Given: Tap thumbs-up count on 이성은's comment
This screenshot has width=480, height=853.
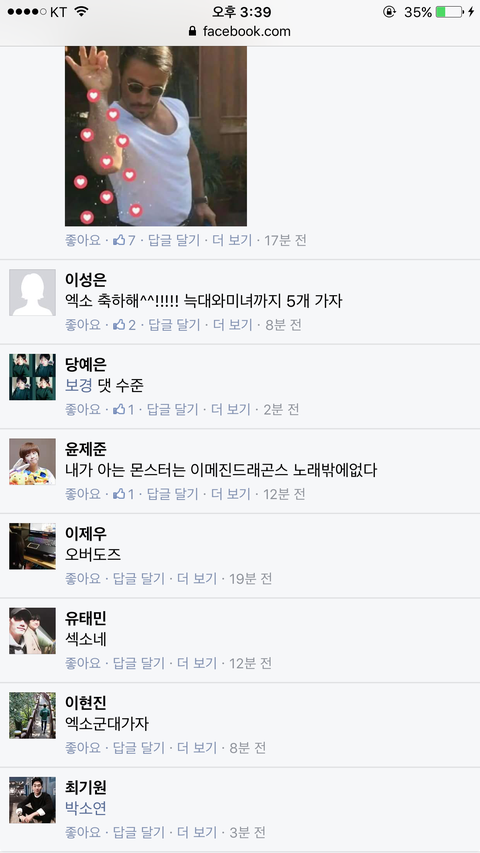Looking at the screenshot, I should (x=125, y=325).
